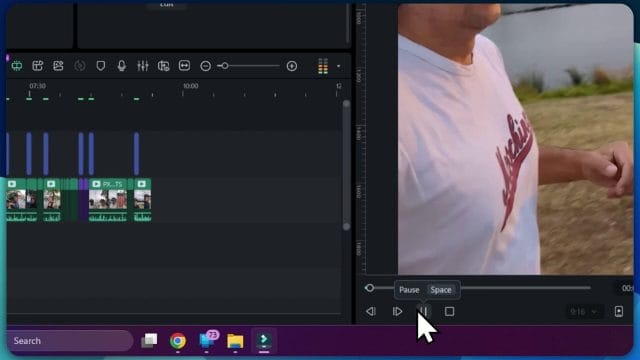The height and width of the screenshot is (360, 640).
Task: Open dropdown arrow next to audio meter
Action: point(338,66)
